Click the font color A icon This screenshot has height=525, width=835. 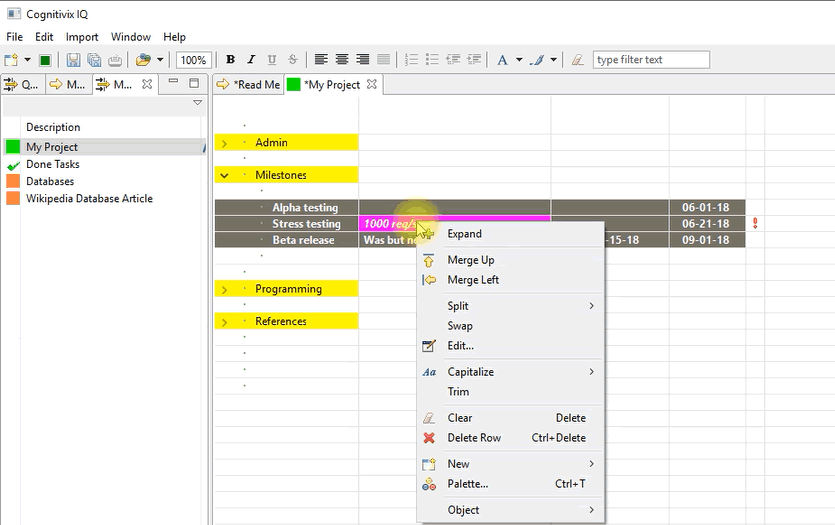click(x=502, y=60)
